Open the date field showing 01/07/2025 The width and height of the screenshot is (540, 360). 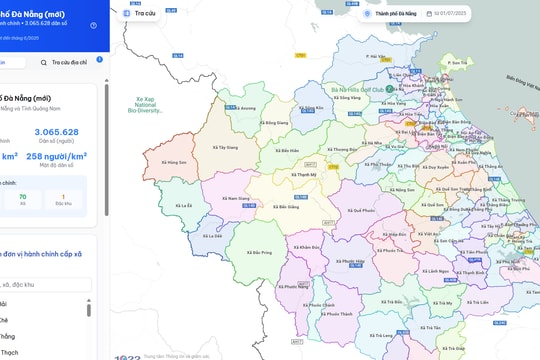447,14
